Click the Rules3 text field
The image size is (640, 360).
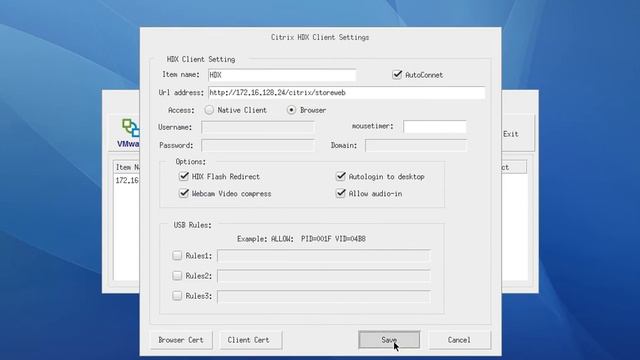click(324, 296)
